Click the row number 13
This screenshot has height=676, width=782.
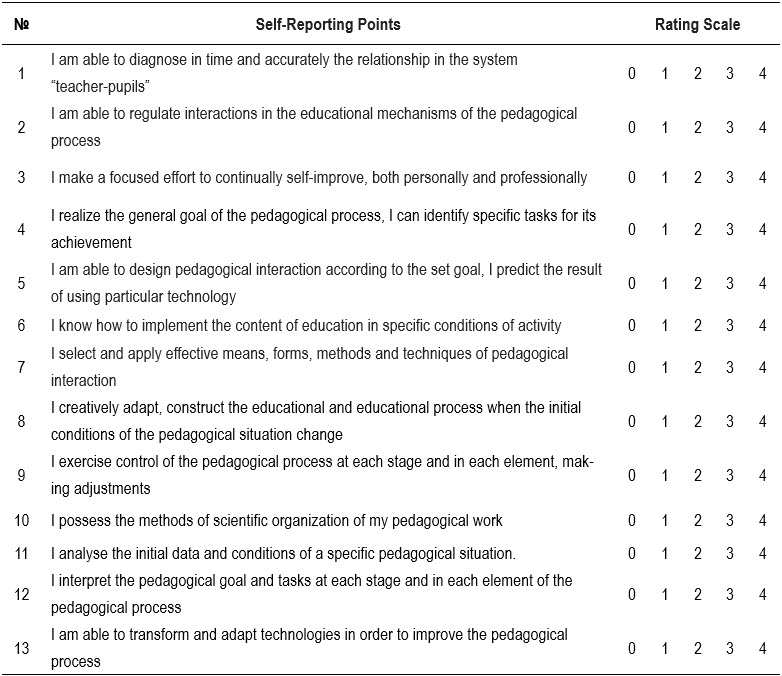pyautogui.click(x=22, y=648)
